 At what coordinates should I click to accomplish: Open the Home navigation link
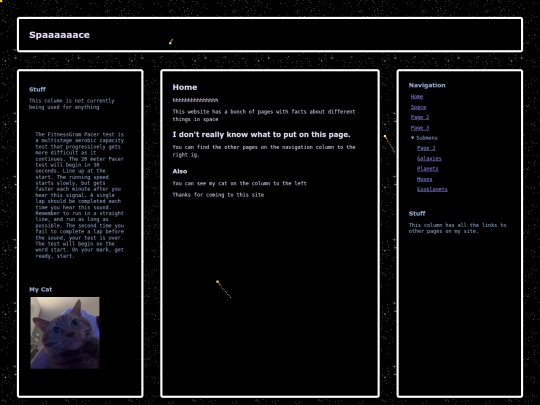click(417, 97)
